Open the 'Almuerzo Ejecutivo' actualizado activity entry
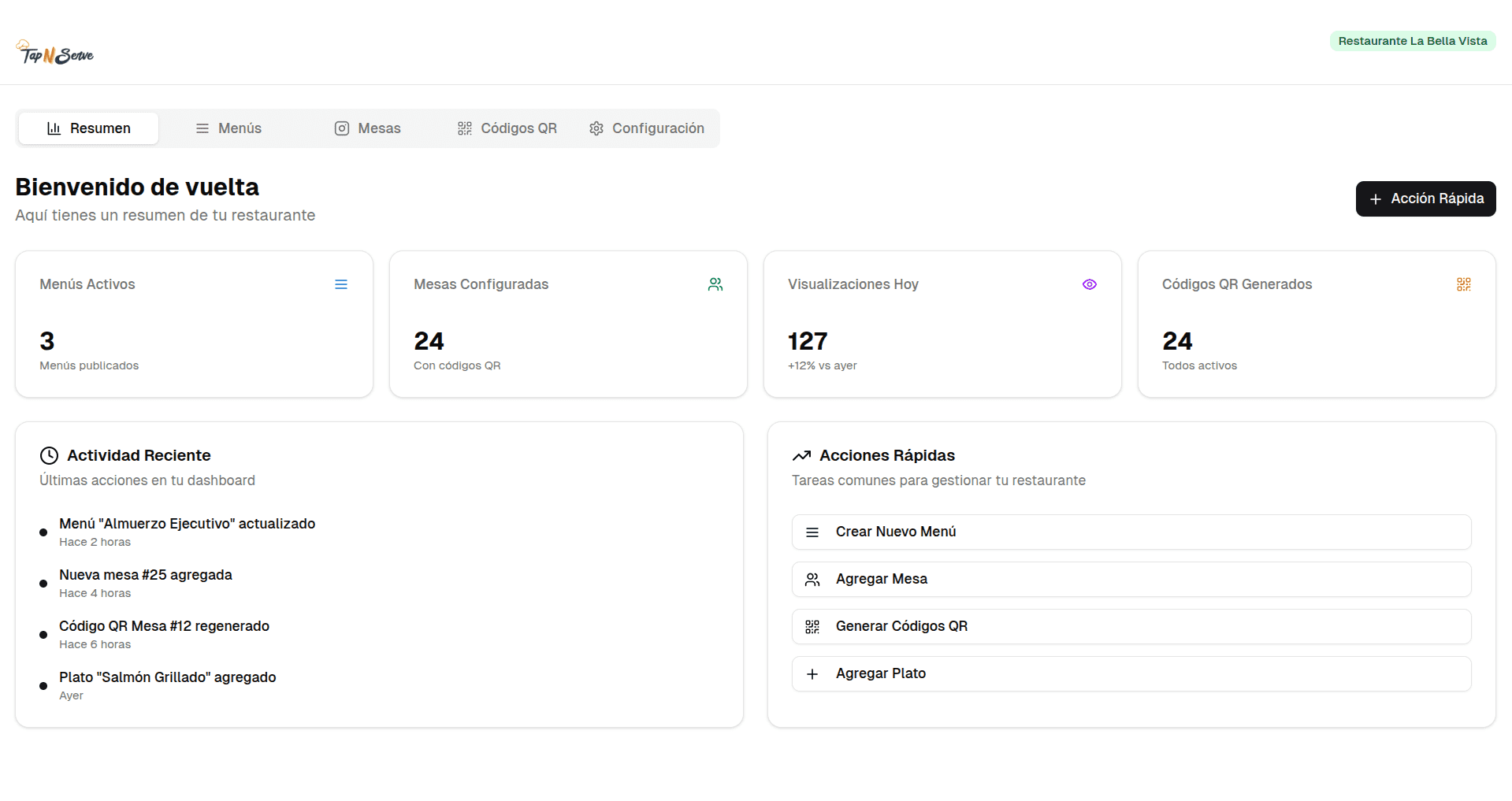1512x801 pixels. [x=187, y=524]
